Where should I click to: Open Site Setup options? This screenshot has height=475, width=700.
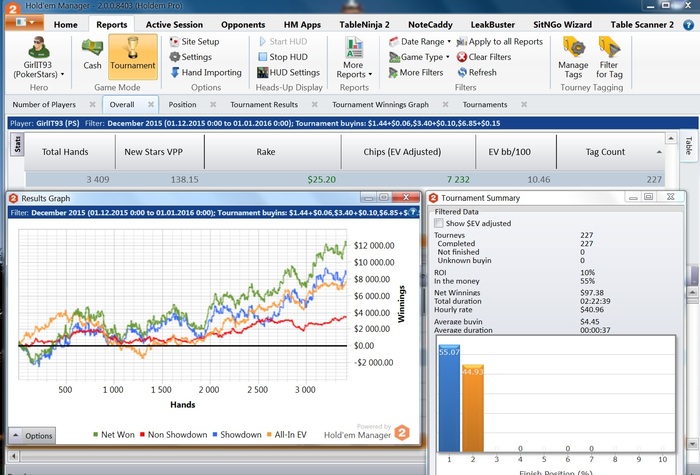click(195, 42)
